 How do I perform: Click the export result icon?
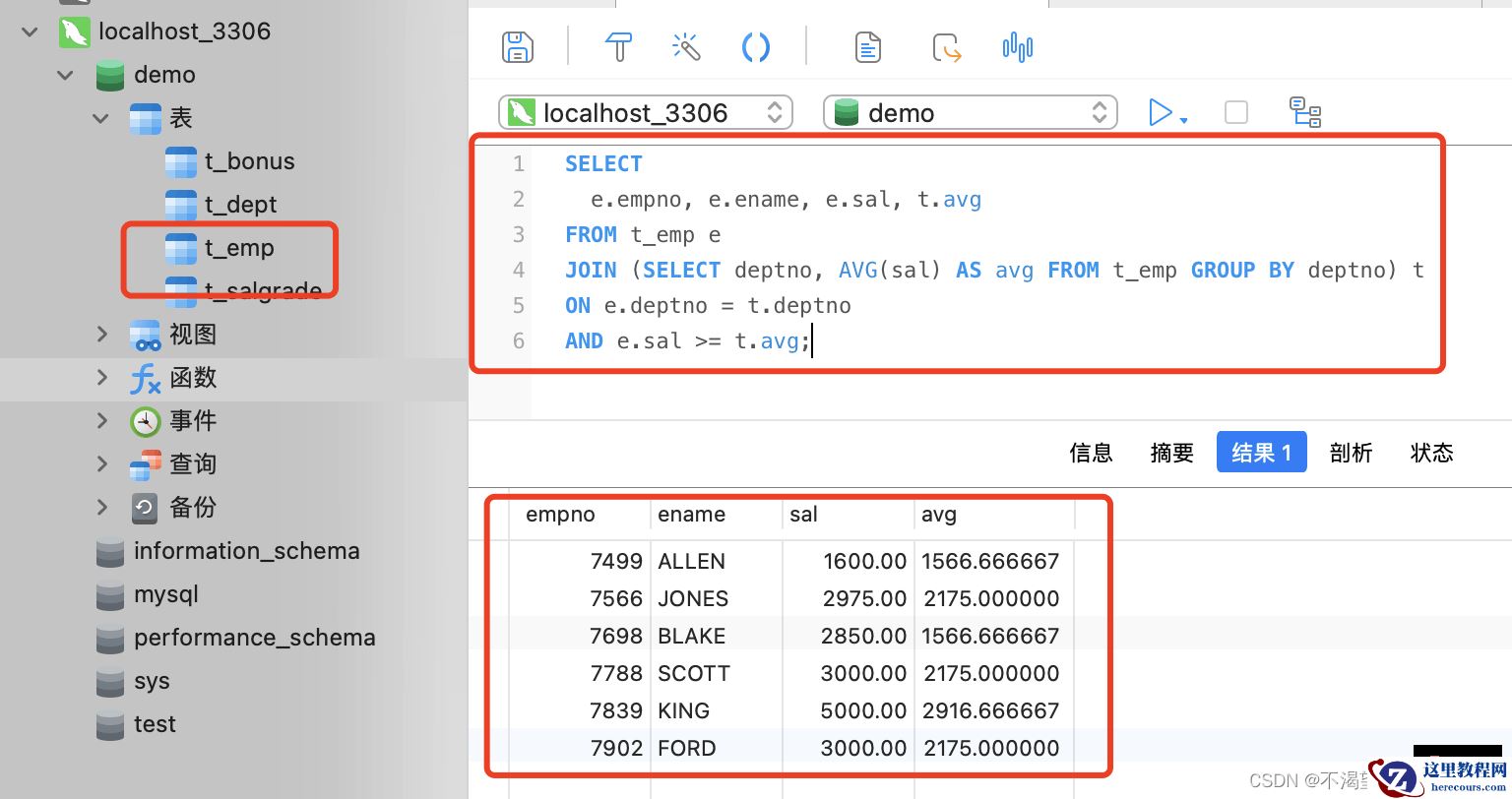(x=946, y=47)
